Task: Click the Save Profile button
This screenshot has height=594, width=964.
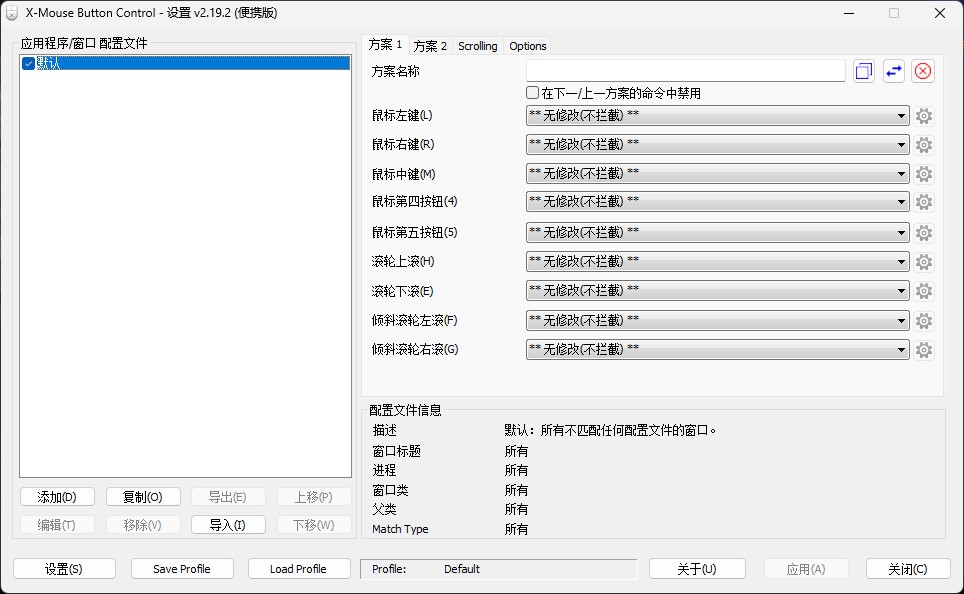Action: pyautogui.click(x=182, y=569)
